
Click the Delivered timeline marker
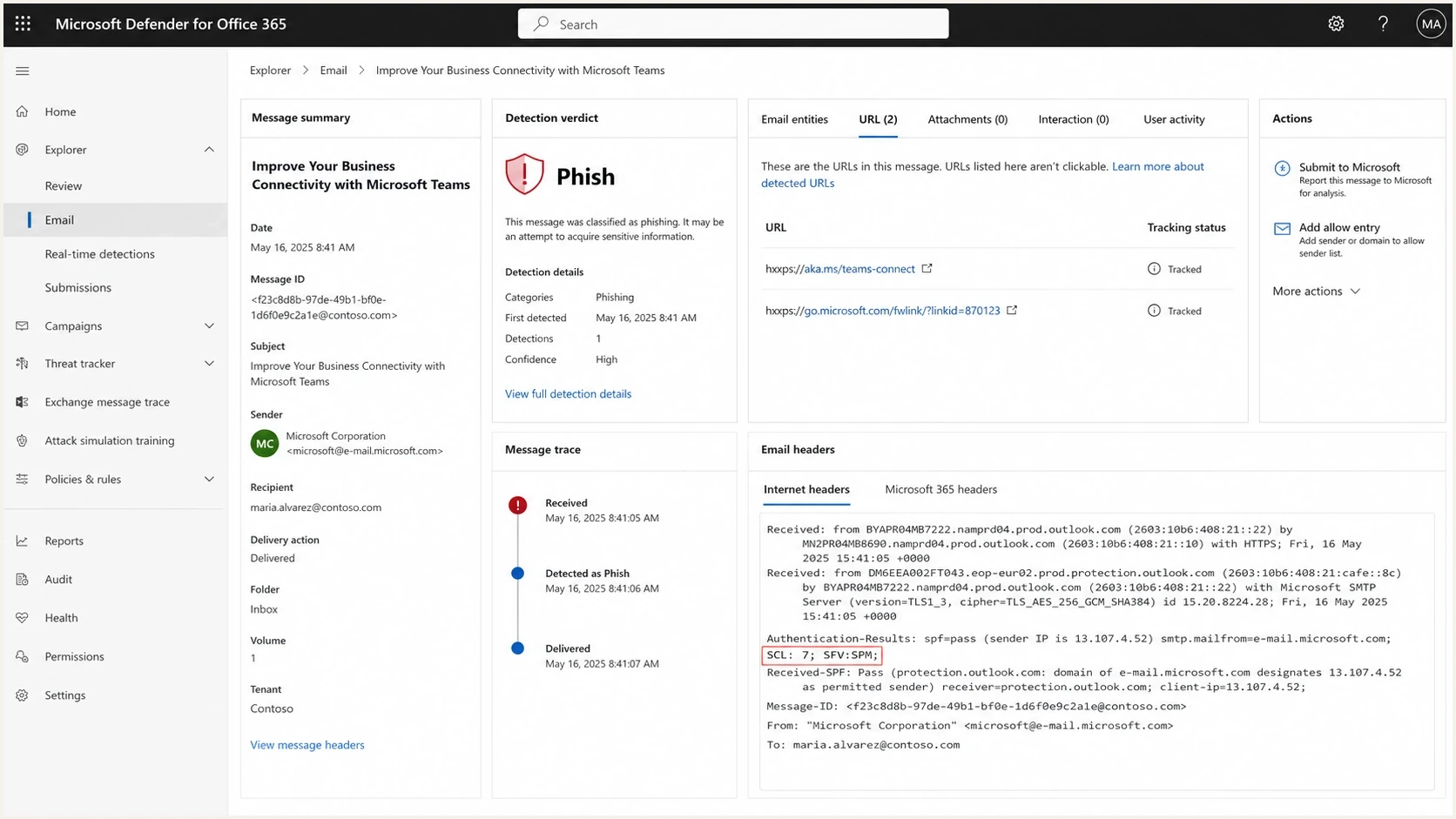(x=517, y=648)
